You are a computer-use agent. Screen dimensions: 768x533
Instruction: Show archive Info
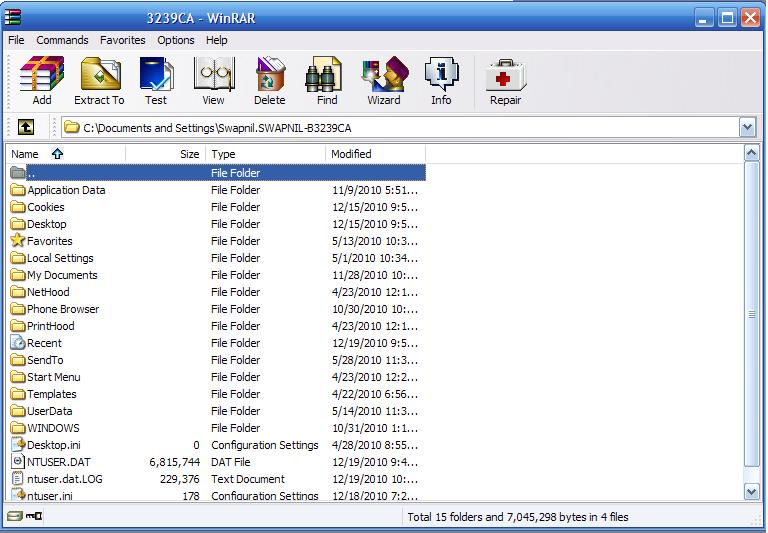pyautogui.click(x=441, y=74)
